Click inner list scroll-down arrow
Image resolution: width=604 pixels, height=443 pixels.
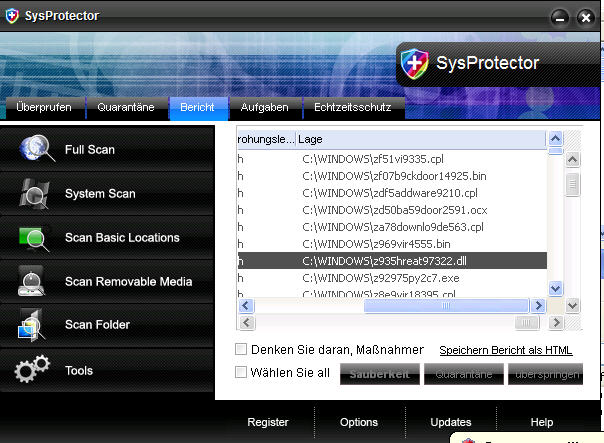pos(555,288)
